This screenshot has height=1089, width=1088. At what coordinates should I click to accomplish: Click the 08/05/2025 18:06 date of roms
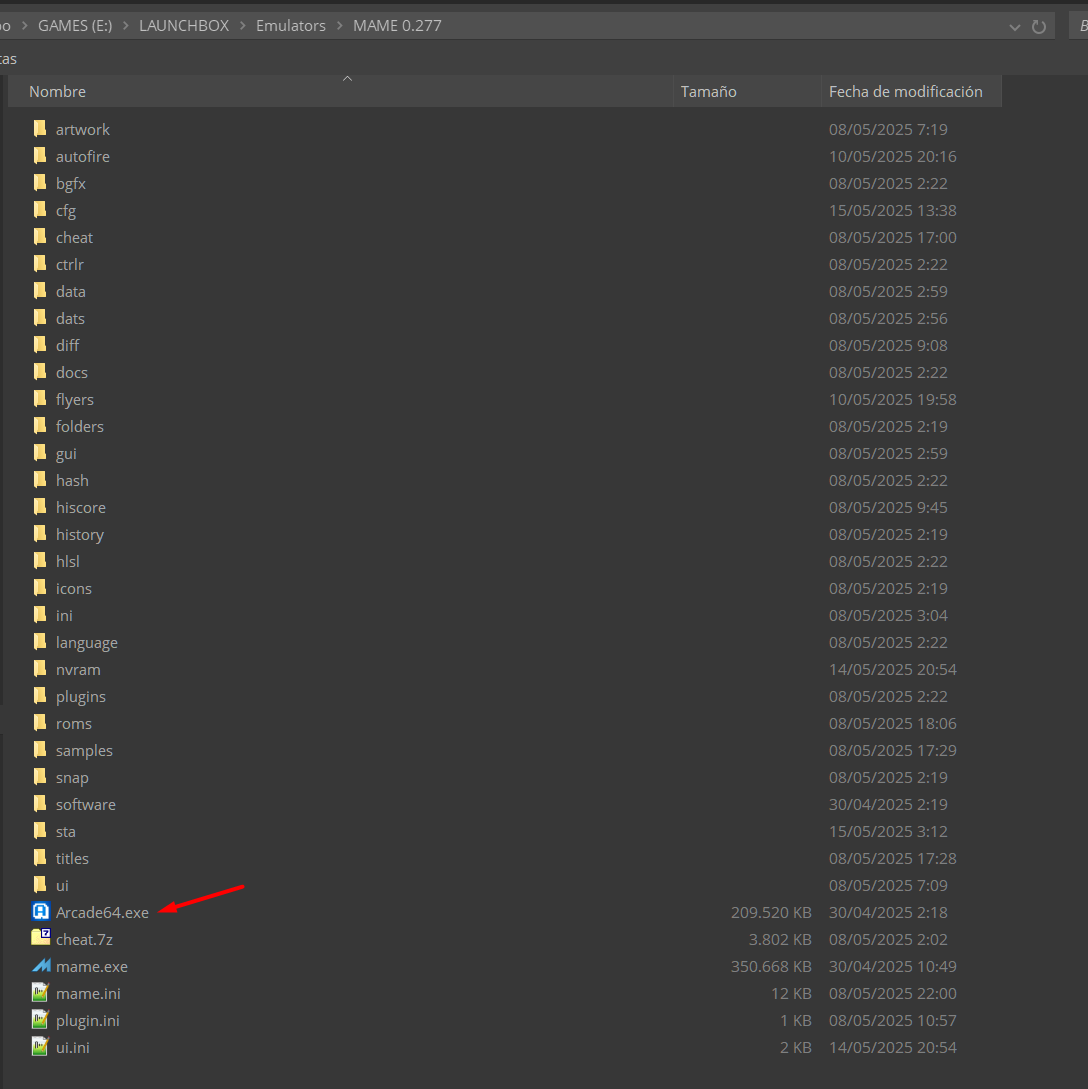click(892, 724)
